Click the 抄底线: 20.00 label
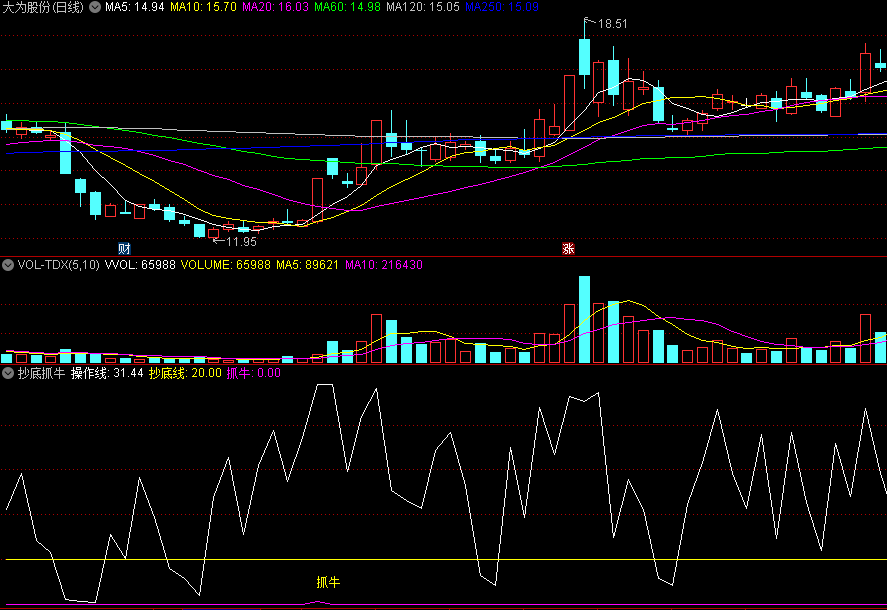This screenshot has height=610, width=887. coord(185,373)
